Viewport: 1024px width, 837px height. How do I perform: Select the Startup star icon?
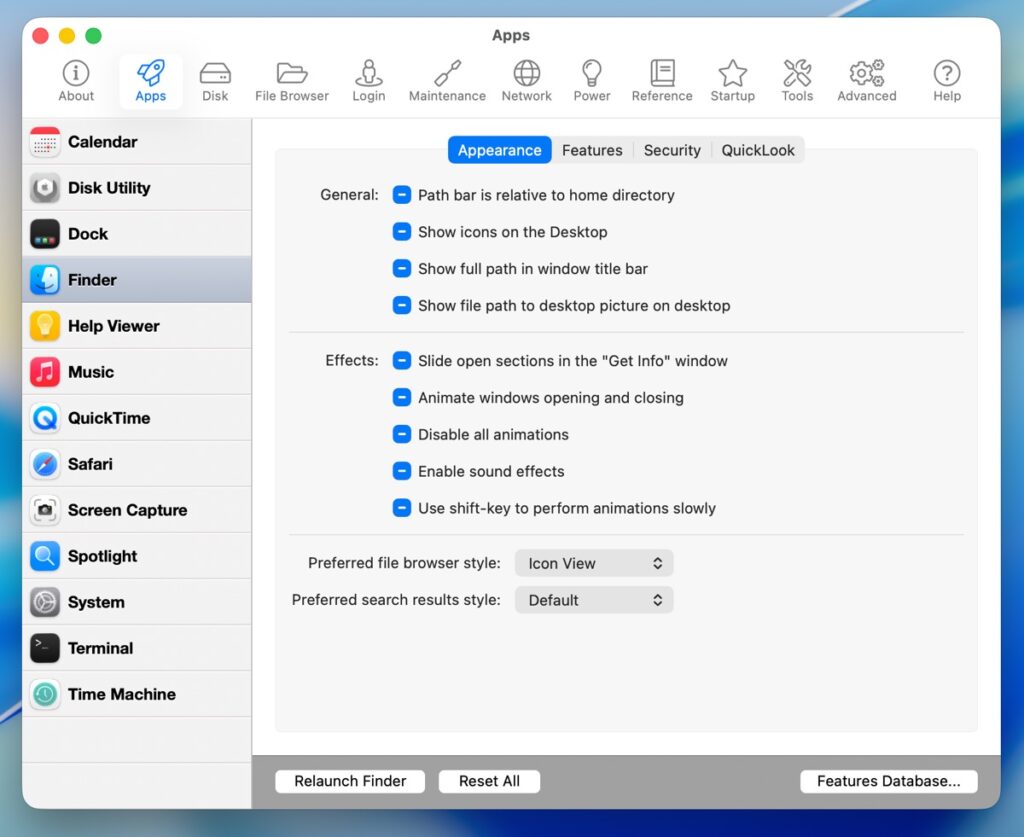point(732,81)
